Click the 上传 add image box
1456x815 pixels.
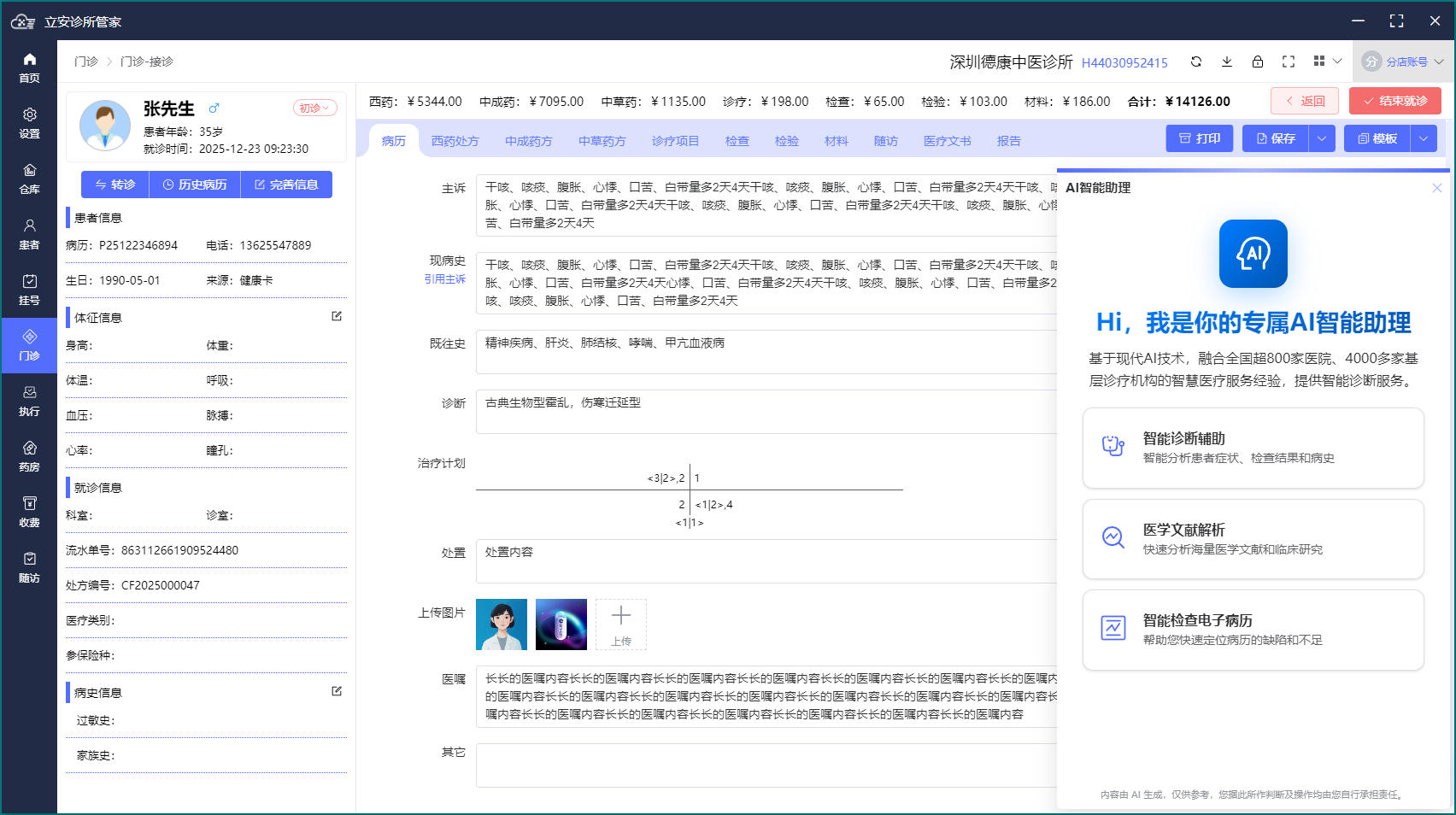click(621, 624)
